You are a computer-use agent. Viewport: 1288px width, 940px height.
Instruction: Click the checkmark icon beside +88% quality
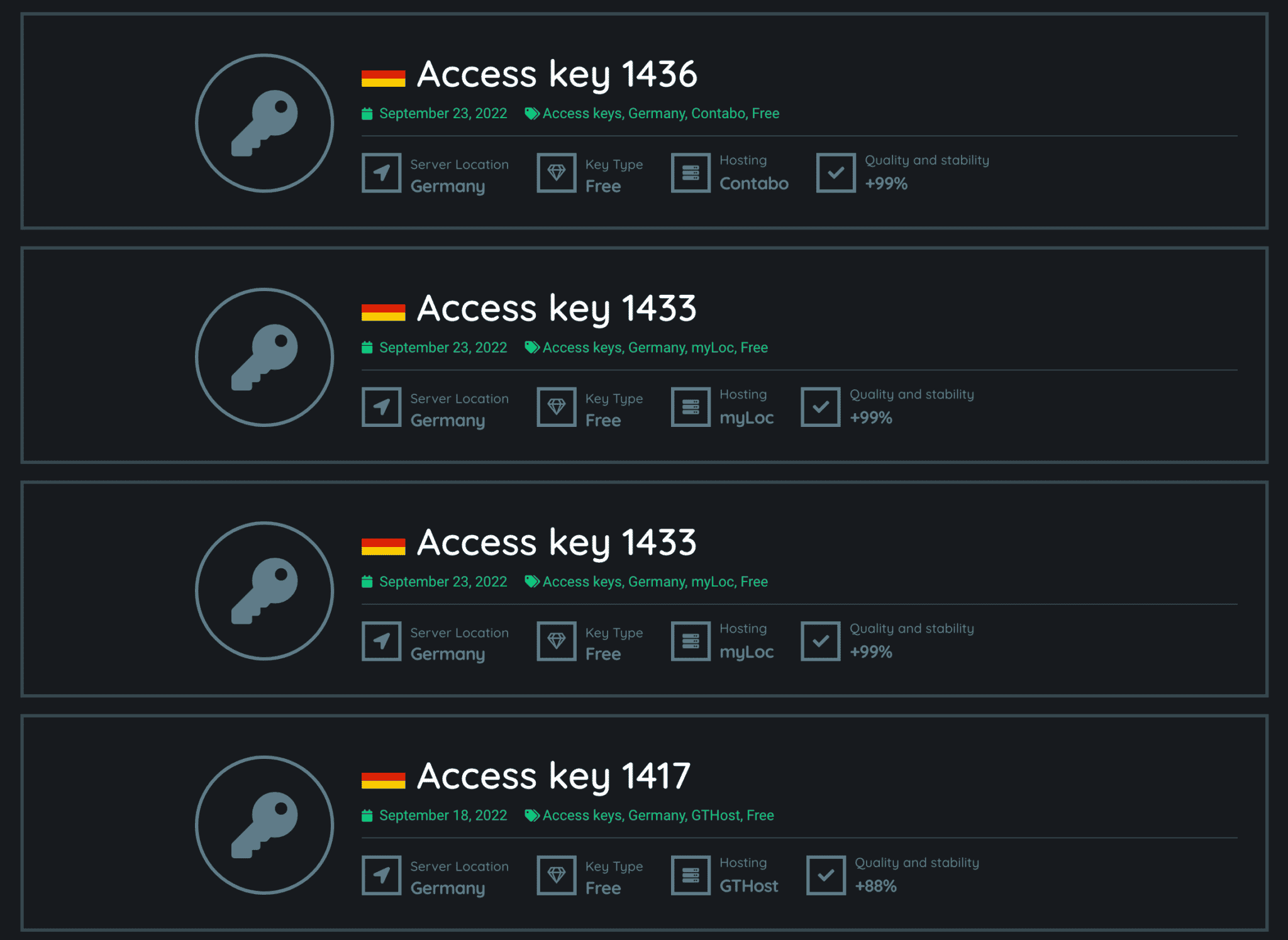tap(826, 875)
